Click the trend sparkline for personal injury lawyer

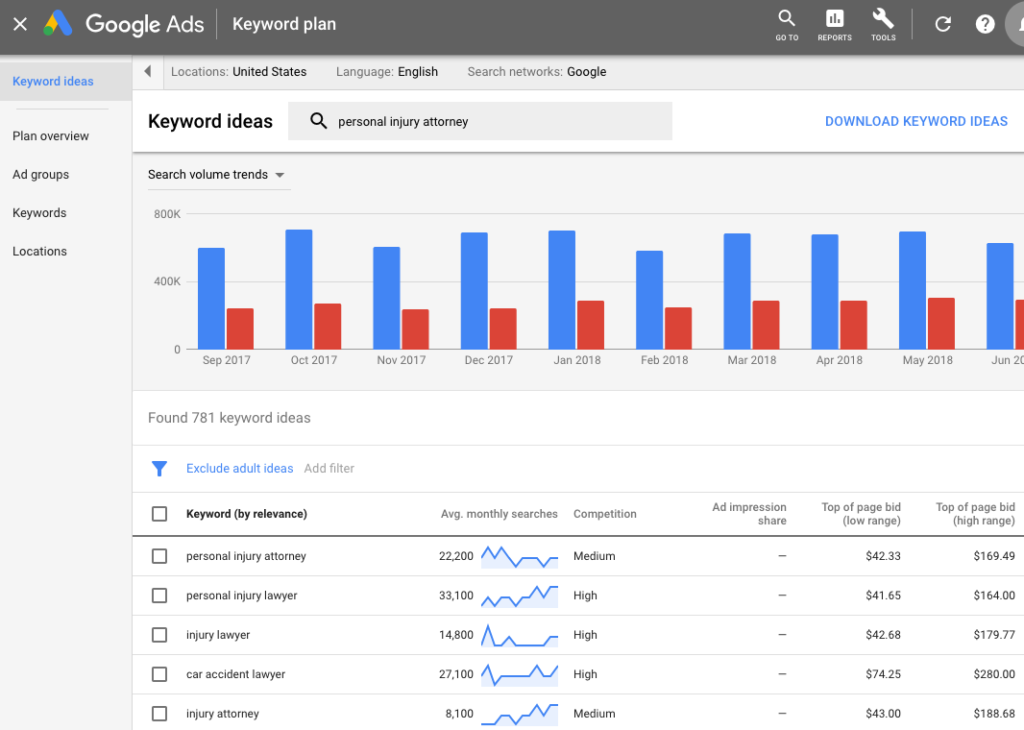520,596
